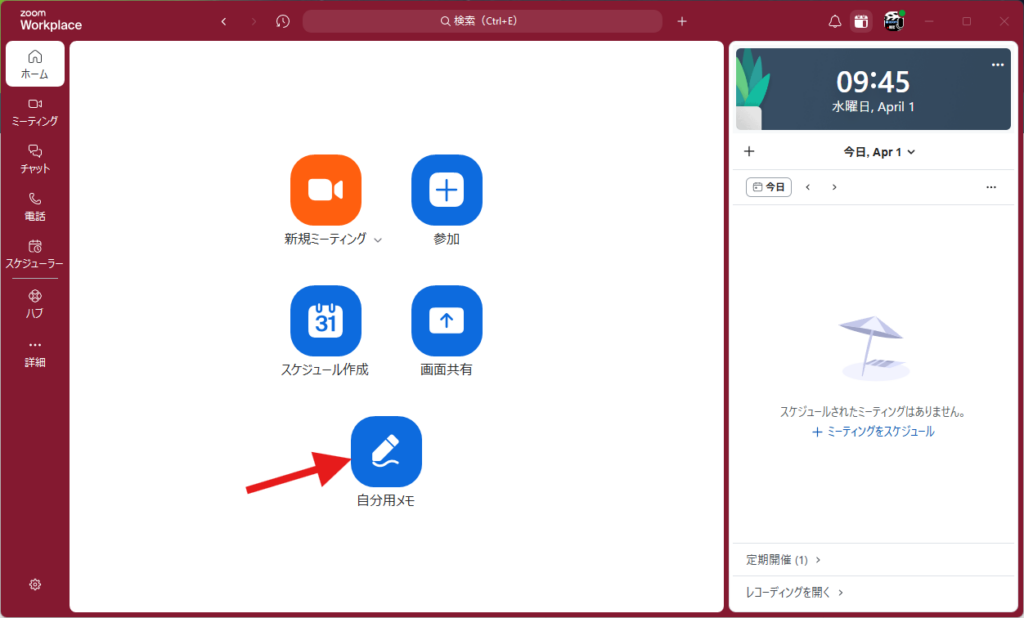Open the 今日, Apr 1 date dropdown
The width and height of the screenshot is (1024, 618).
coord(879,152)
